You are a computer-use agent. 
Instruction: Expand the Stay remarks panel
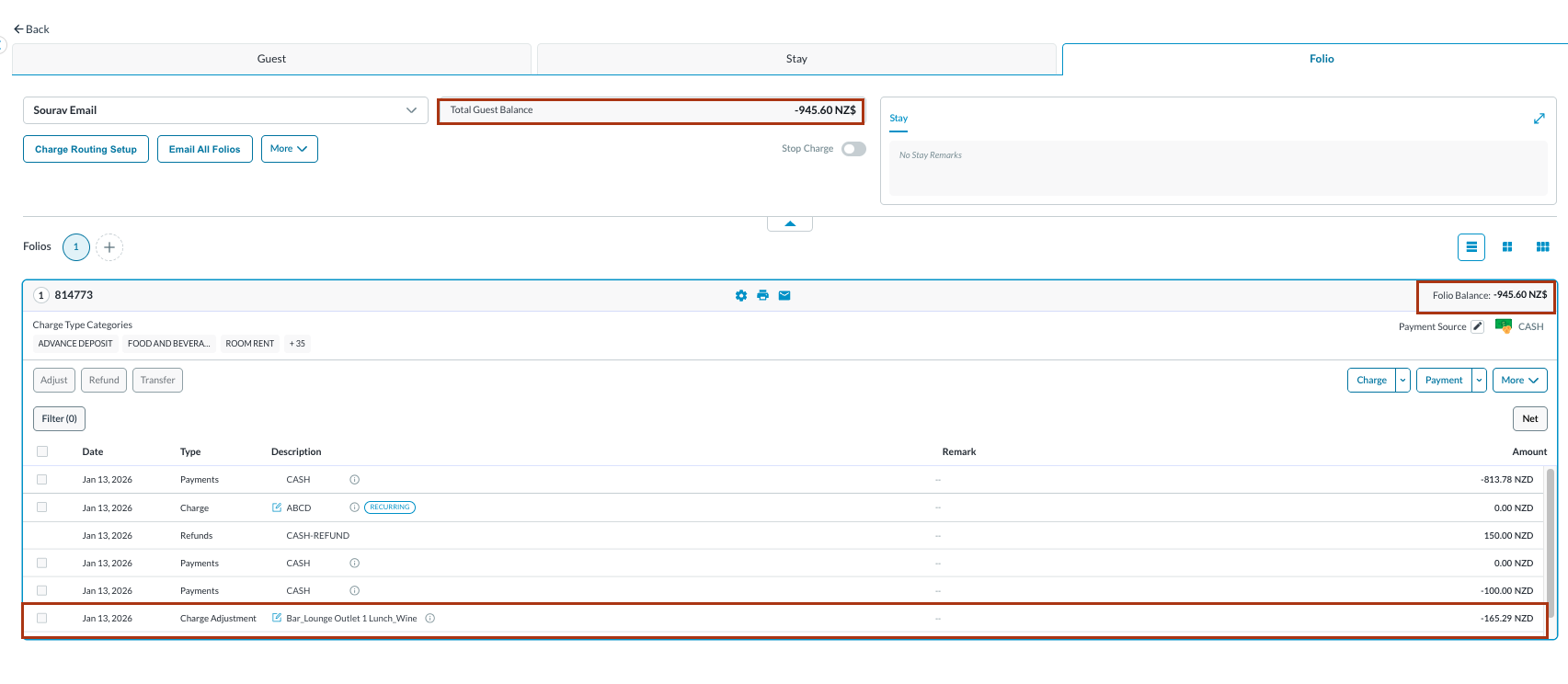pyautogui.click(x=1539, y=119)
